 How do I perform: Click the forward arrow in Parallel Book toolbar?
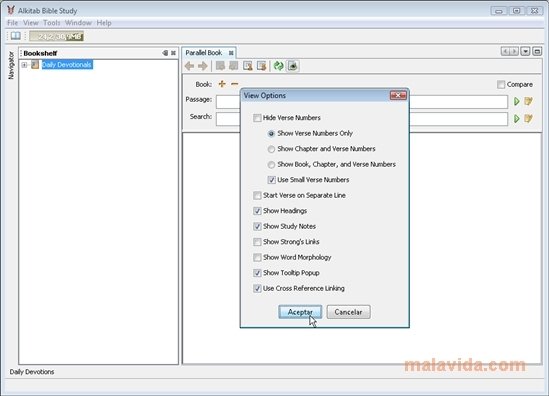click(x=203, y=66)
